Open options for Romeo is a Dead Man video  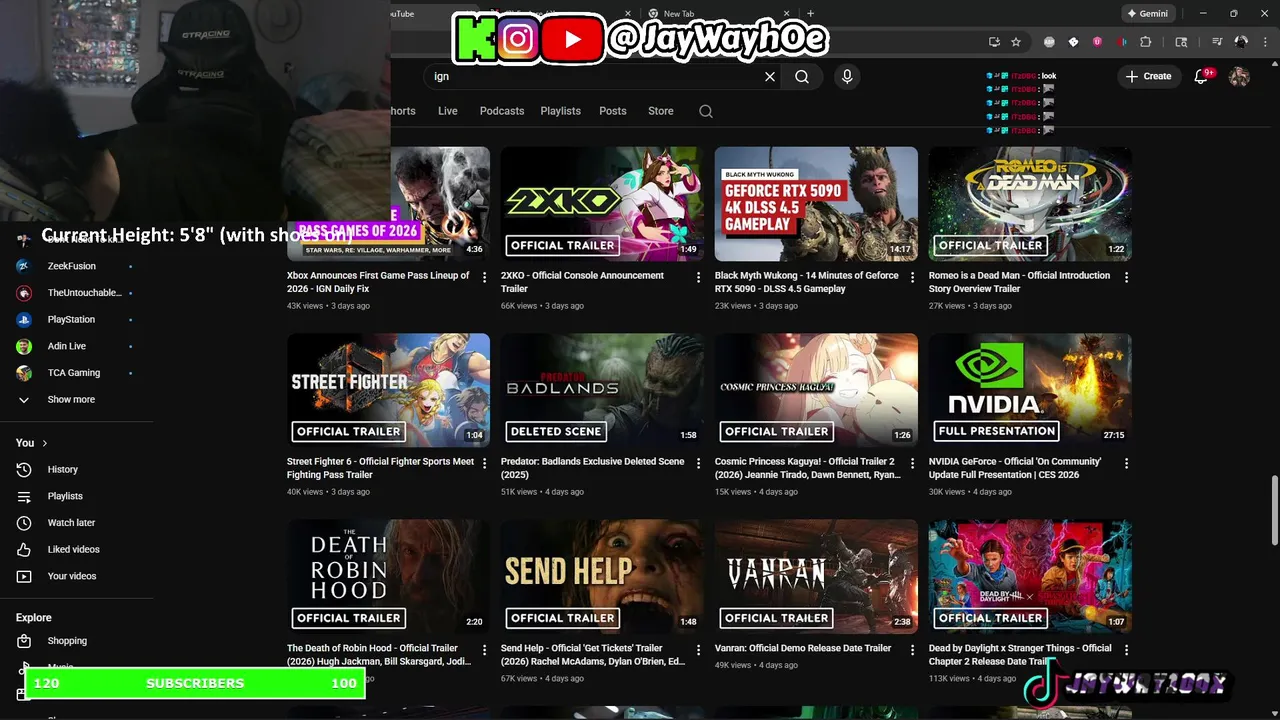pyautogui.click(x=1126, y=278)
